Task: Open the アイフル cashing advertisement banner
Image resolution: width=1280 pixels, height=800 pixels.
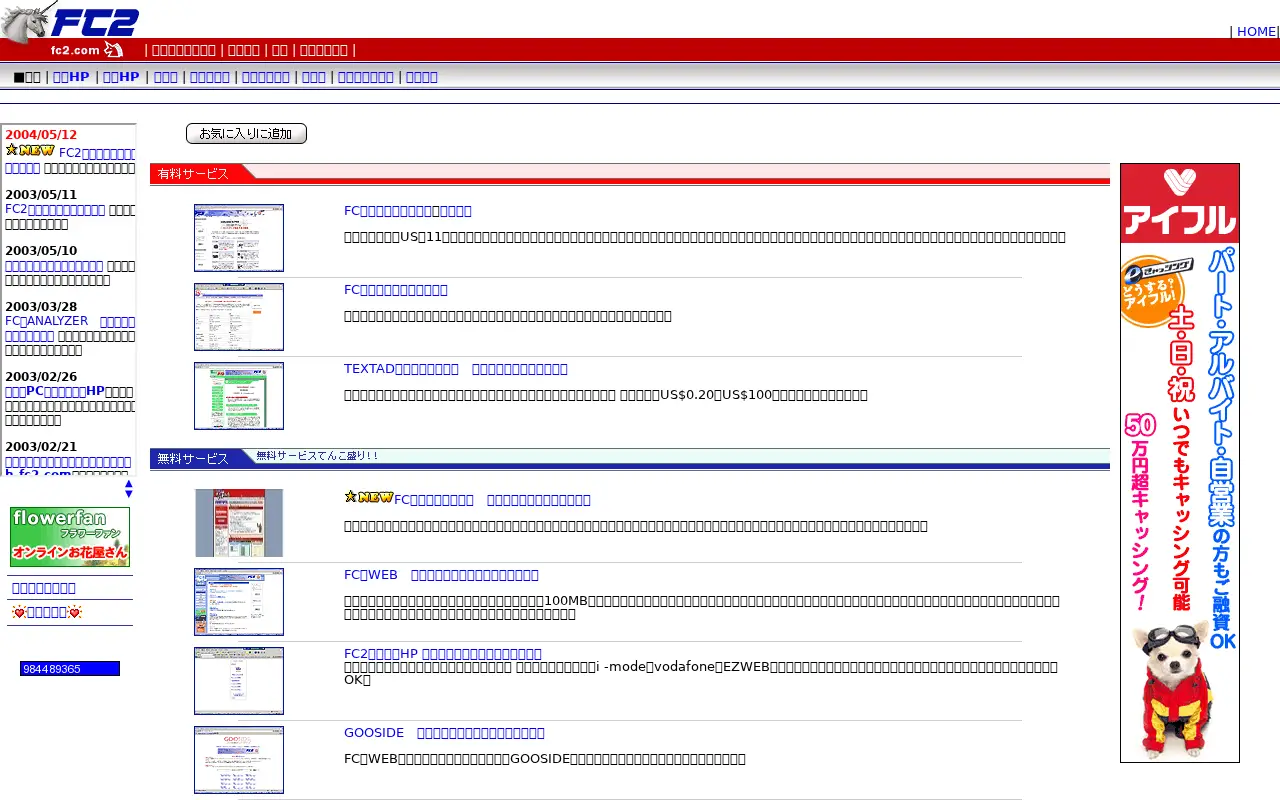Action: pyautogui.click(x=1180, y=463)
